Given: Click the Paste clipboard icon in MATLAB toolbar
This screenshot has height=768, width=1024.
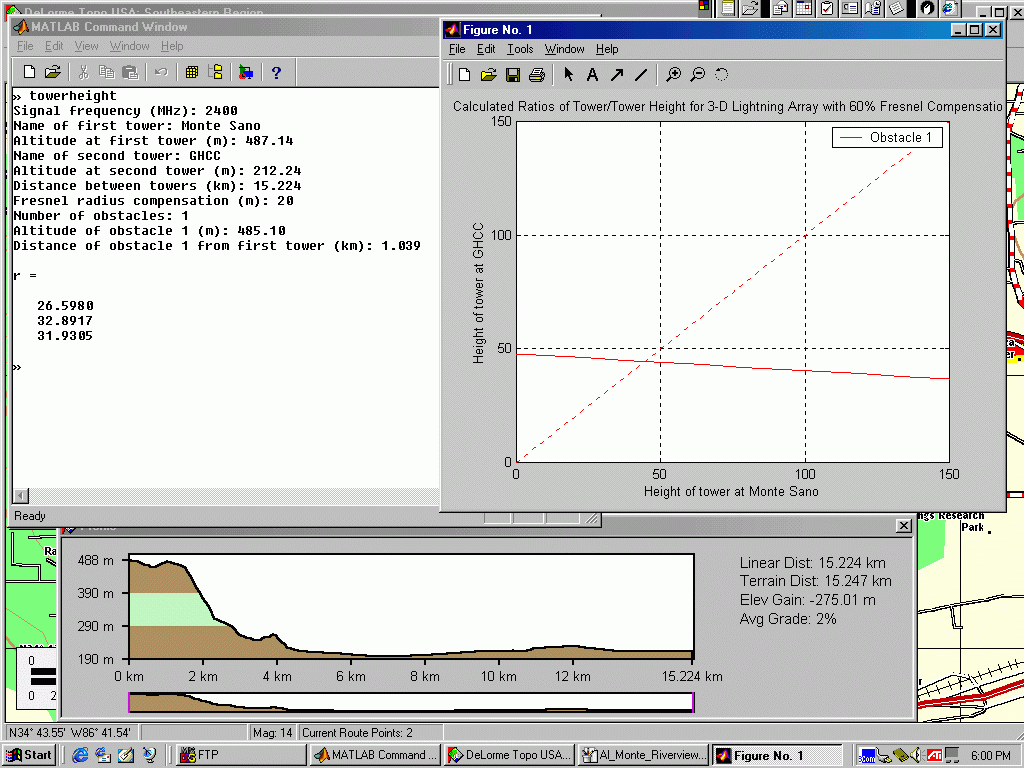Looking at the screenshot, I should pos(130,72).
